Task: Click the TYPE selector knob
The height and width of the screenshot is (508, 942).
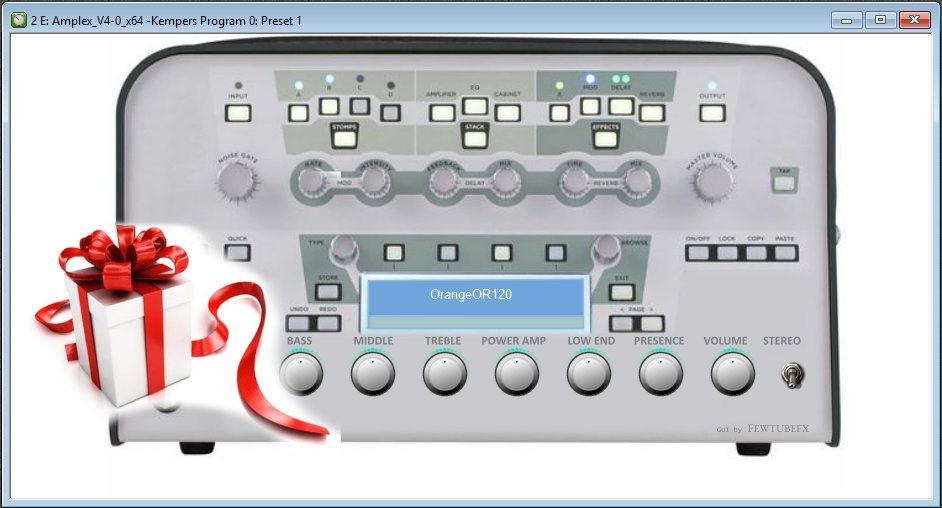Action: tap(344, 247)
